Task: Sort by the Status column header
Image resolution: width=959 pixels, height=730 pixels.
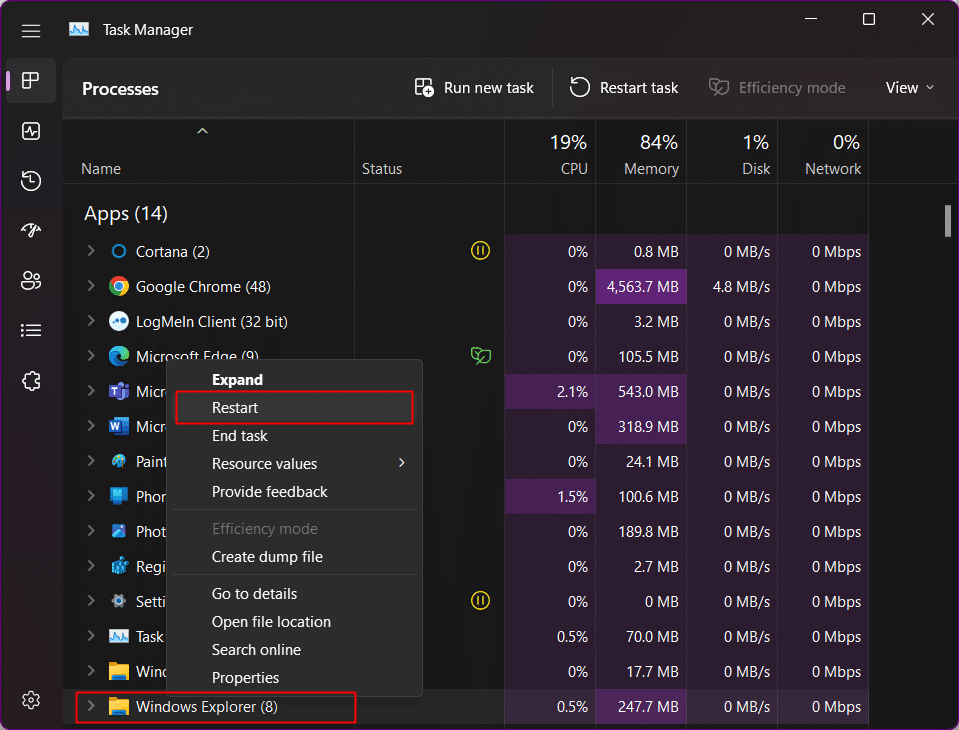Action: coord(429,152)
